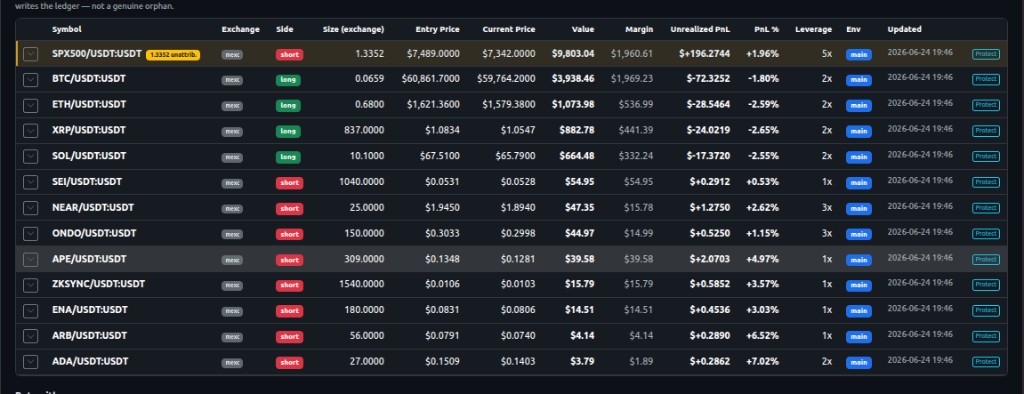1024x394 pixels.
Task: Sort by the Margin column header
Action: 639,29
